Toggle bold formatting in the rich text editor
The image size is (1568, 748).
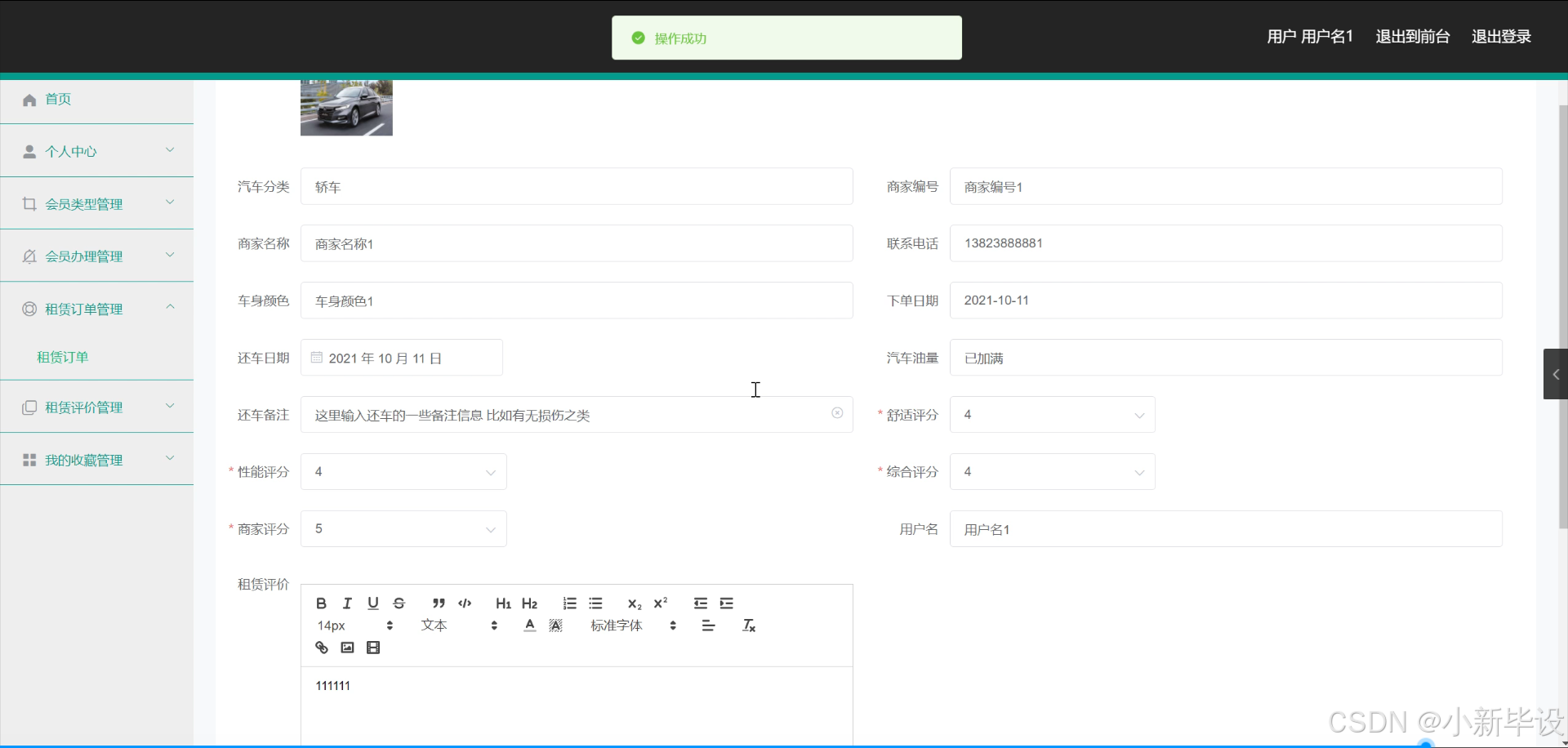tap(321, 603)
